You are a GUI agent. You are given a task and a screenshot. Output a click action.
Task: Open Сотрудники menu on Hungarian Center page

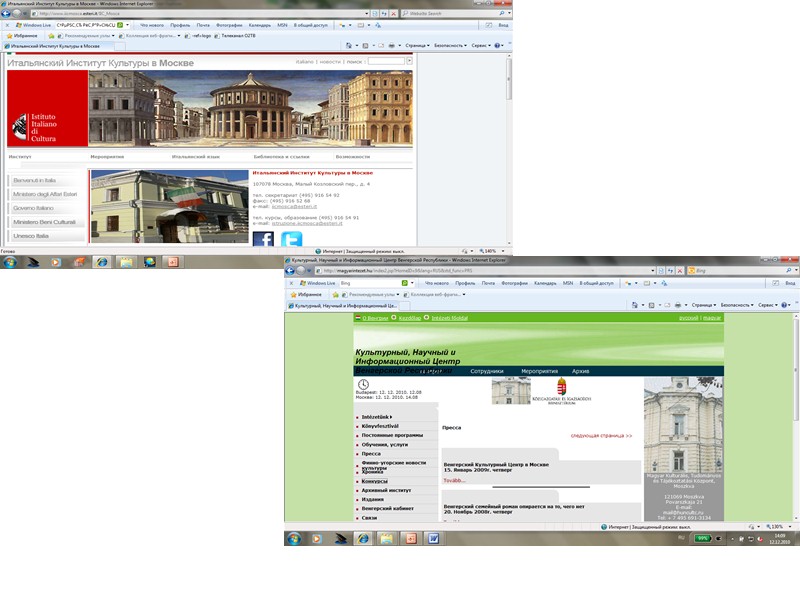[487, 371]
